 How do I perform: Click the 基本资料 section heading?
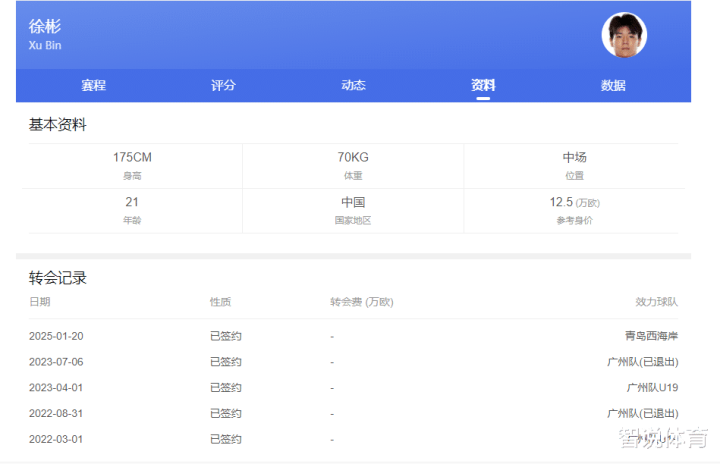(57, 124)
